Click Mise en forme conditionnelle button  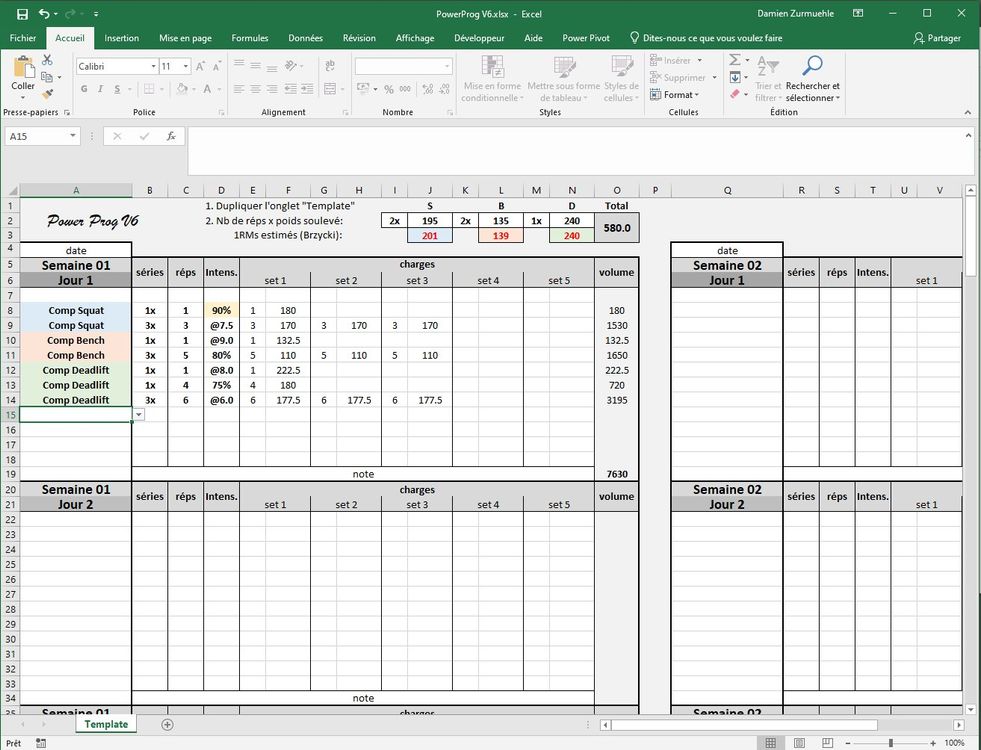tap(492, 78)
